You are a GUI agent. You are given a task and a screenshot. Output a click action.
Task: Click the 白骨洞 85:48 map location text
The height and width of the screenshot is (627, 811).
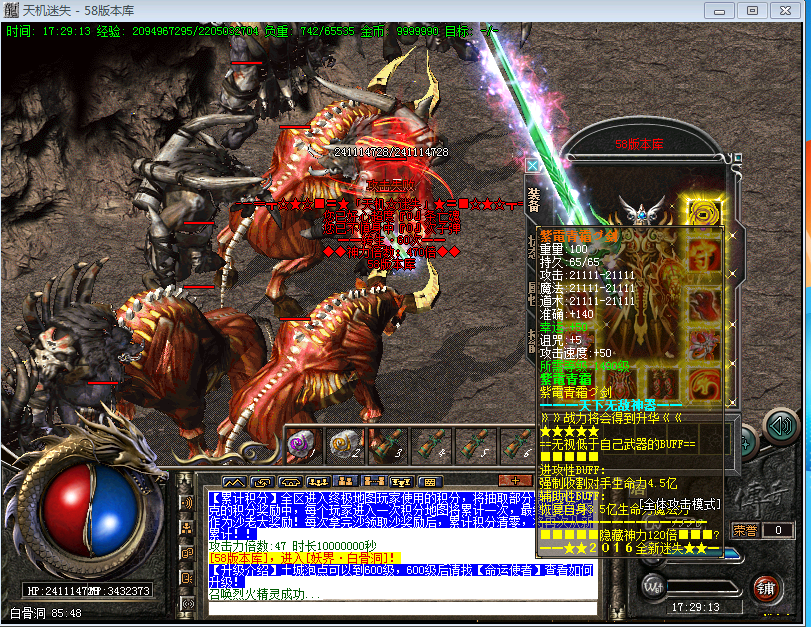click(46, 614)
